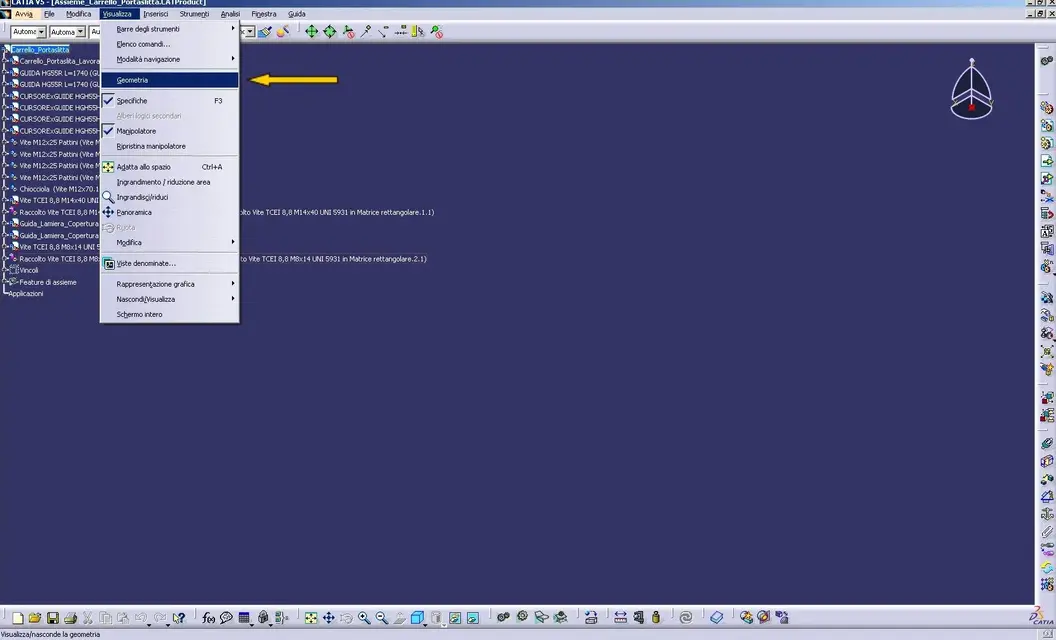1056x640 pixels.
Task: Select Carrello_Portaslitta_Lavora tree item
Action: click(59, 61)
